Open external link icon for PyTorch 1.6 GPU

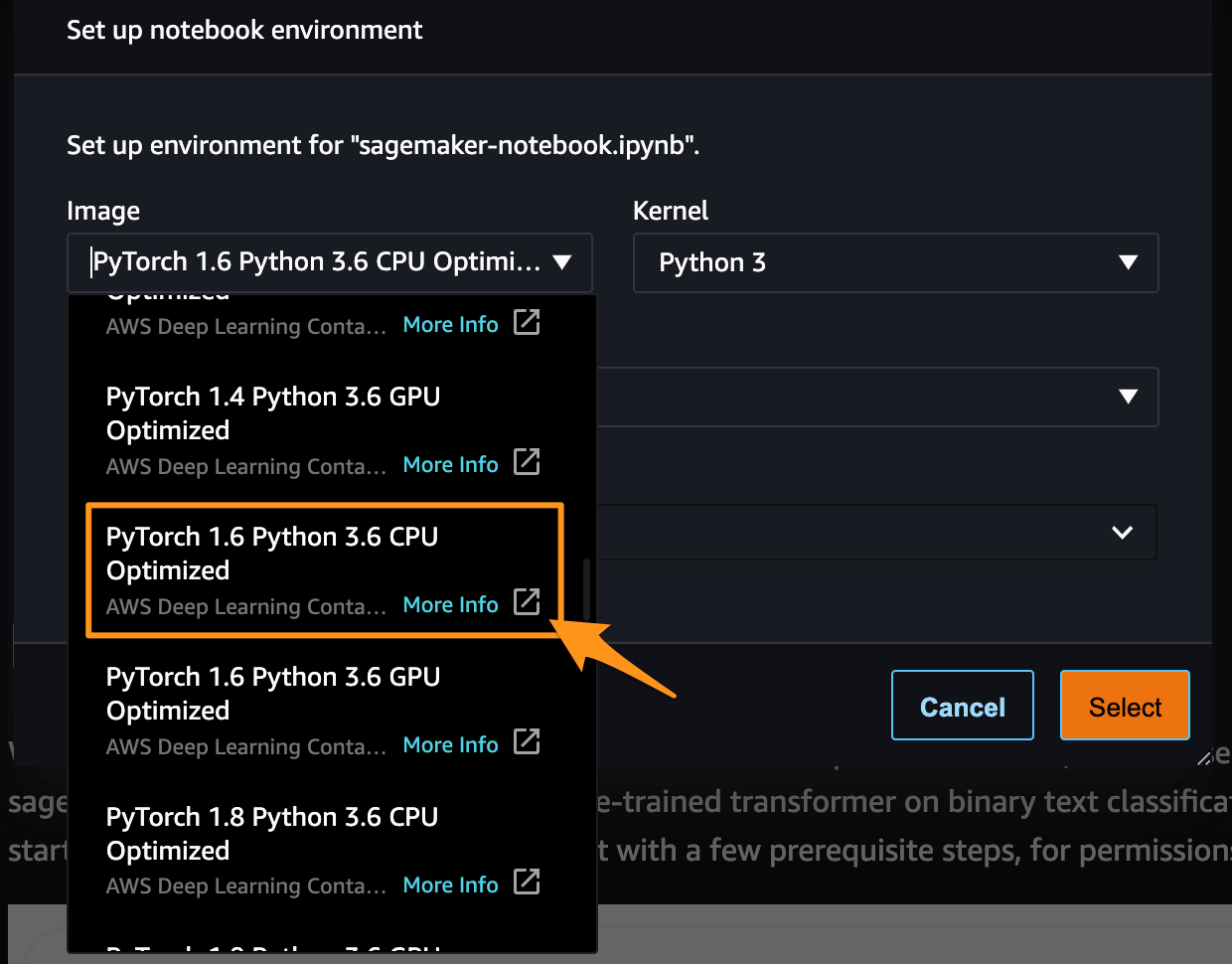(527, 742)
